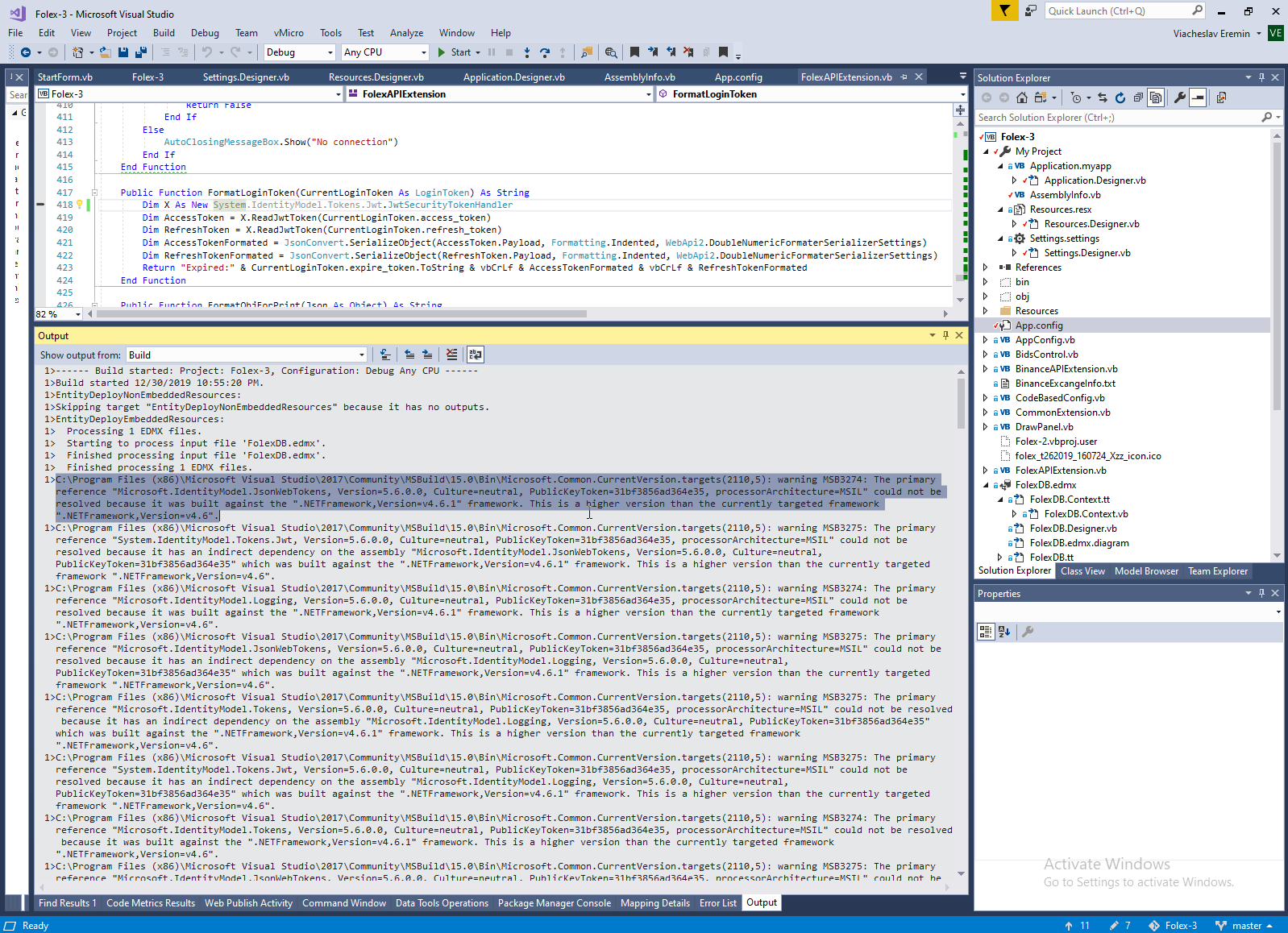Toggle Alphabetical sort in Properties panel

pyautogui.click(x=1004, y=632)
